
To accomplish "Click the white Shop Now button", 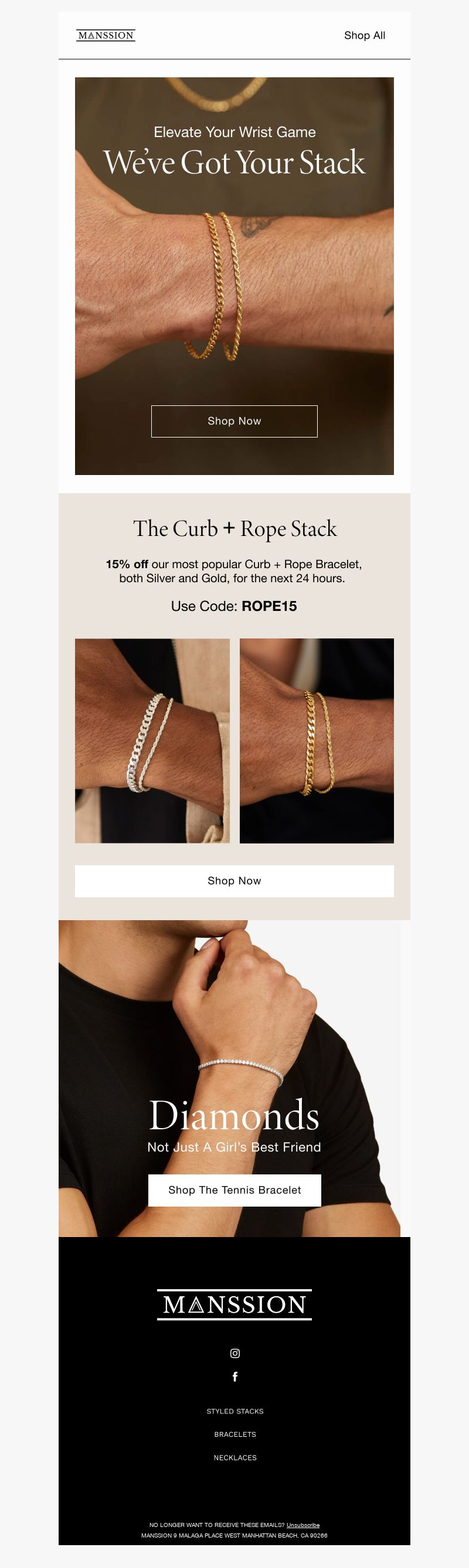I will 235,881.
